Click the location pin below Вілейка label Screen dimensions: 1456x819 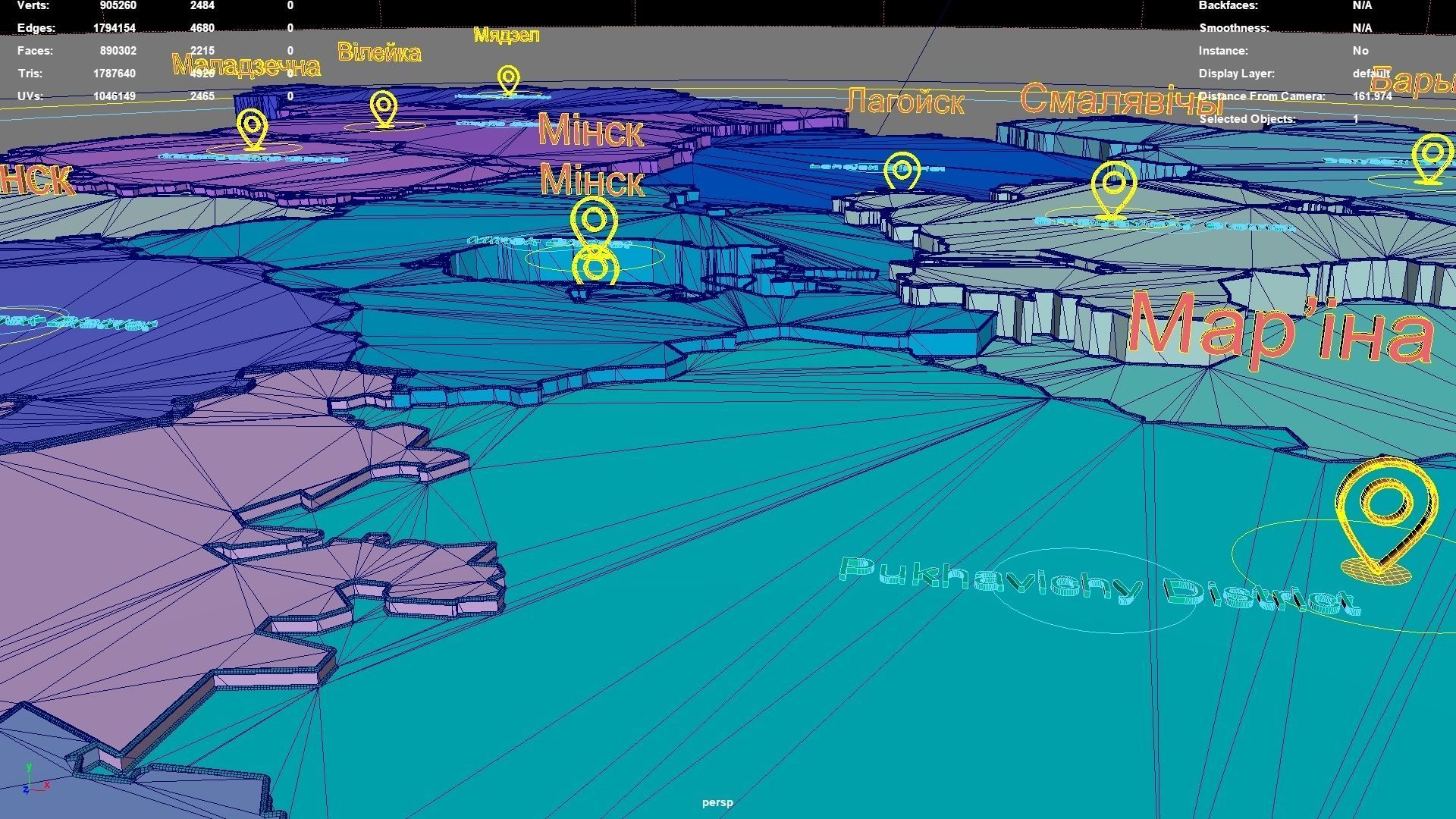click(384, 107)
